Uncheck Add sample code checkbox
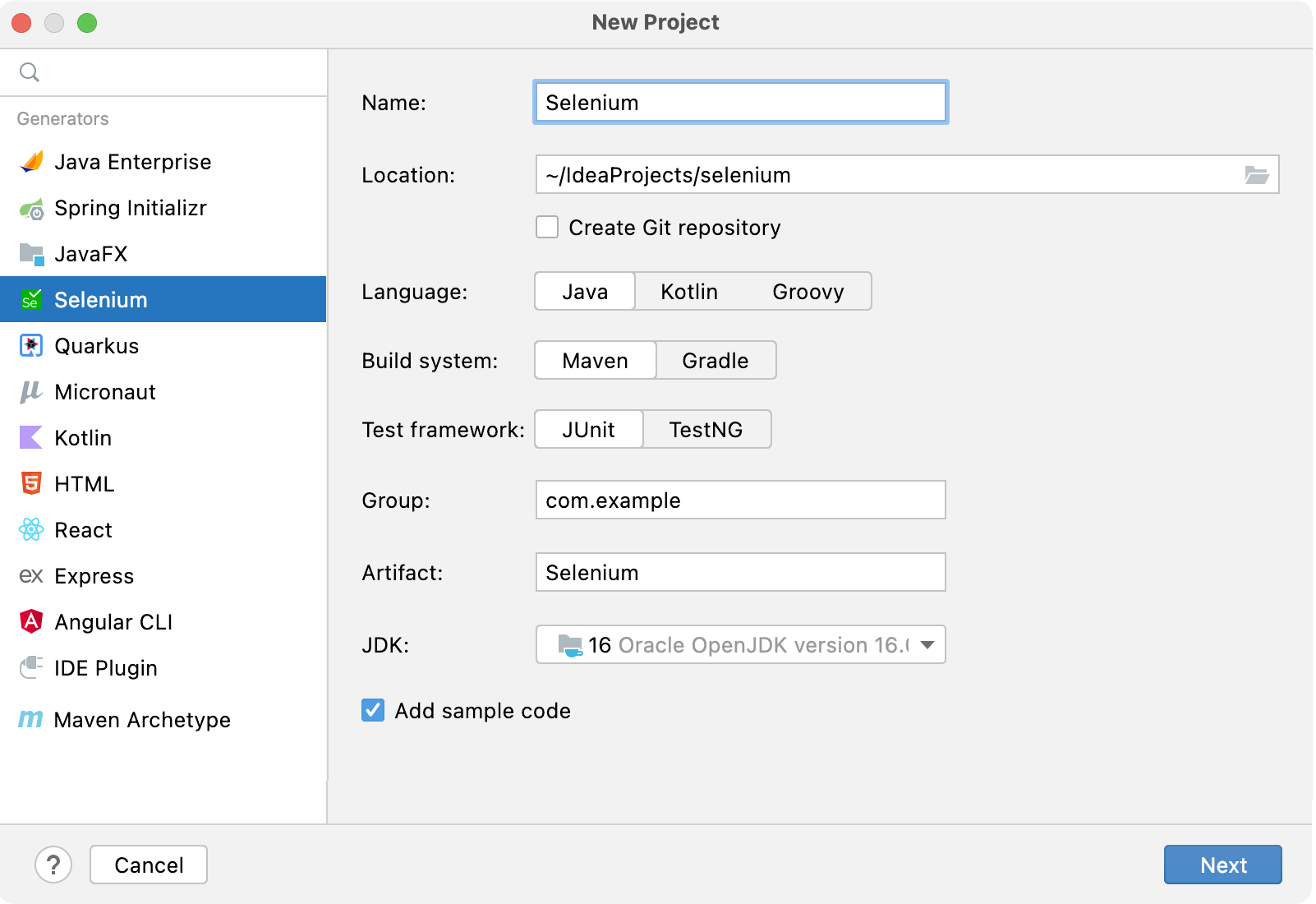1316x904 pixels. 373,710
